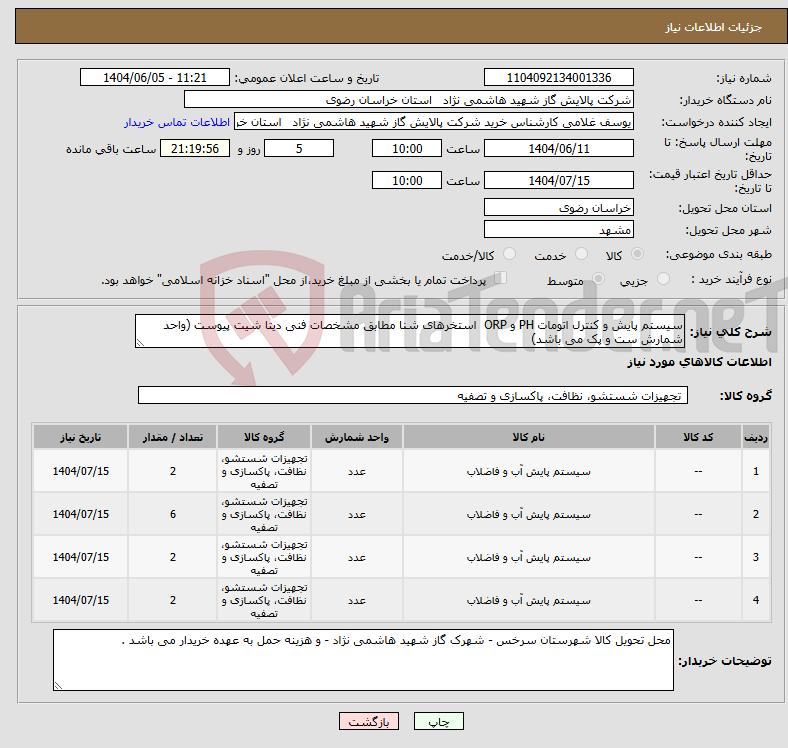
Task: Click the واحد شمارش column header
Action: [x=357, y=437]
